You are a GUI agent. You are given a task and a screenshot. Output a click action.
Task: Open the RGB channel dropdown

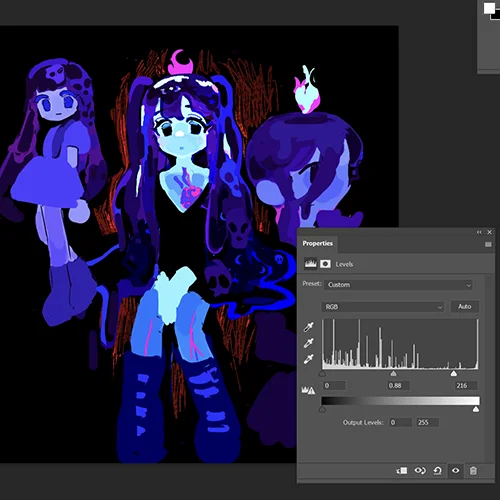pos(383,307)
